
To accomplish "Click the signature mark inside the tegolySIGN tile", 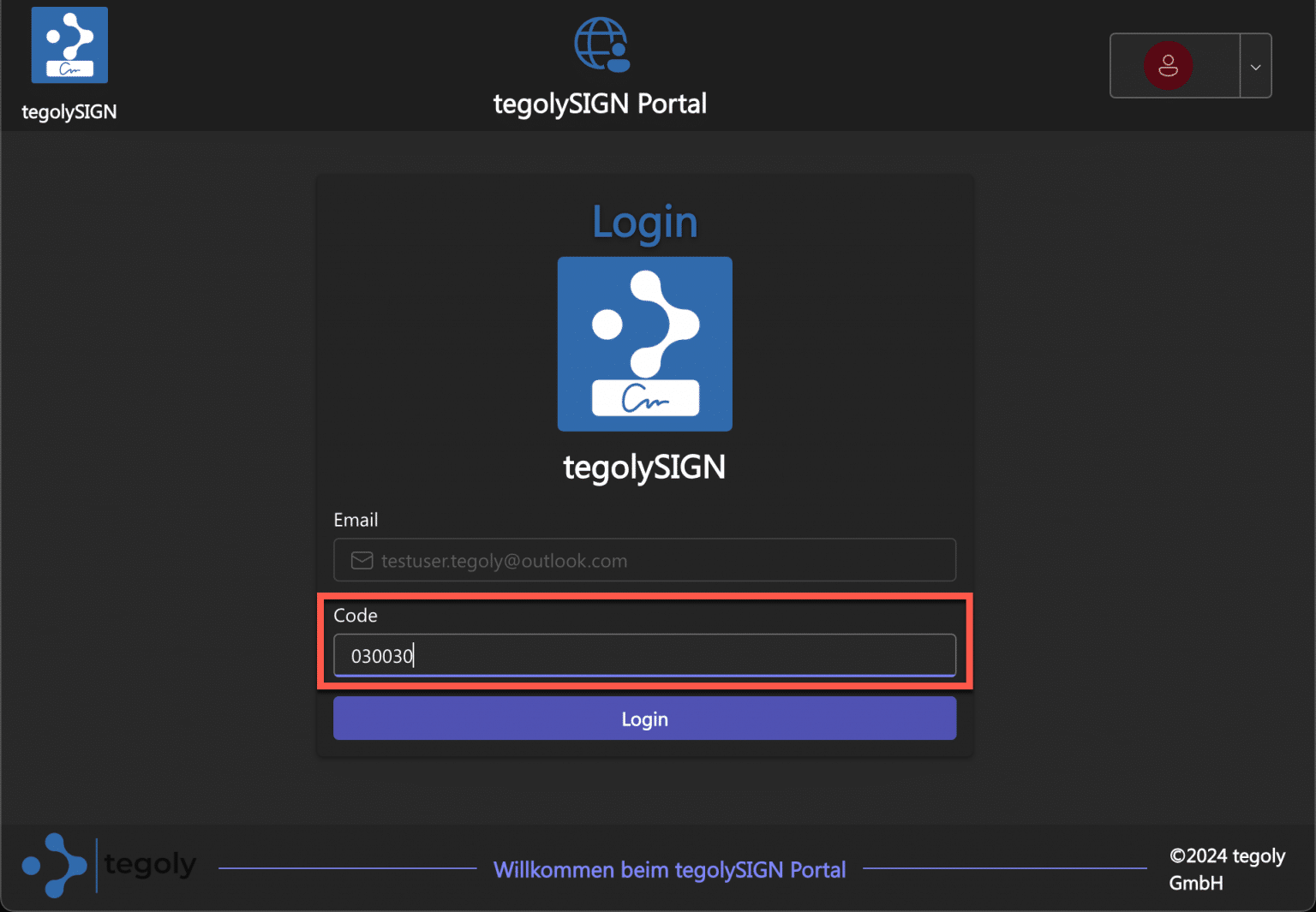I will [x=644, y=397].
